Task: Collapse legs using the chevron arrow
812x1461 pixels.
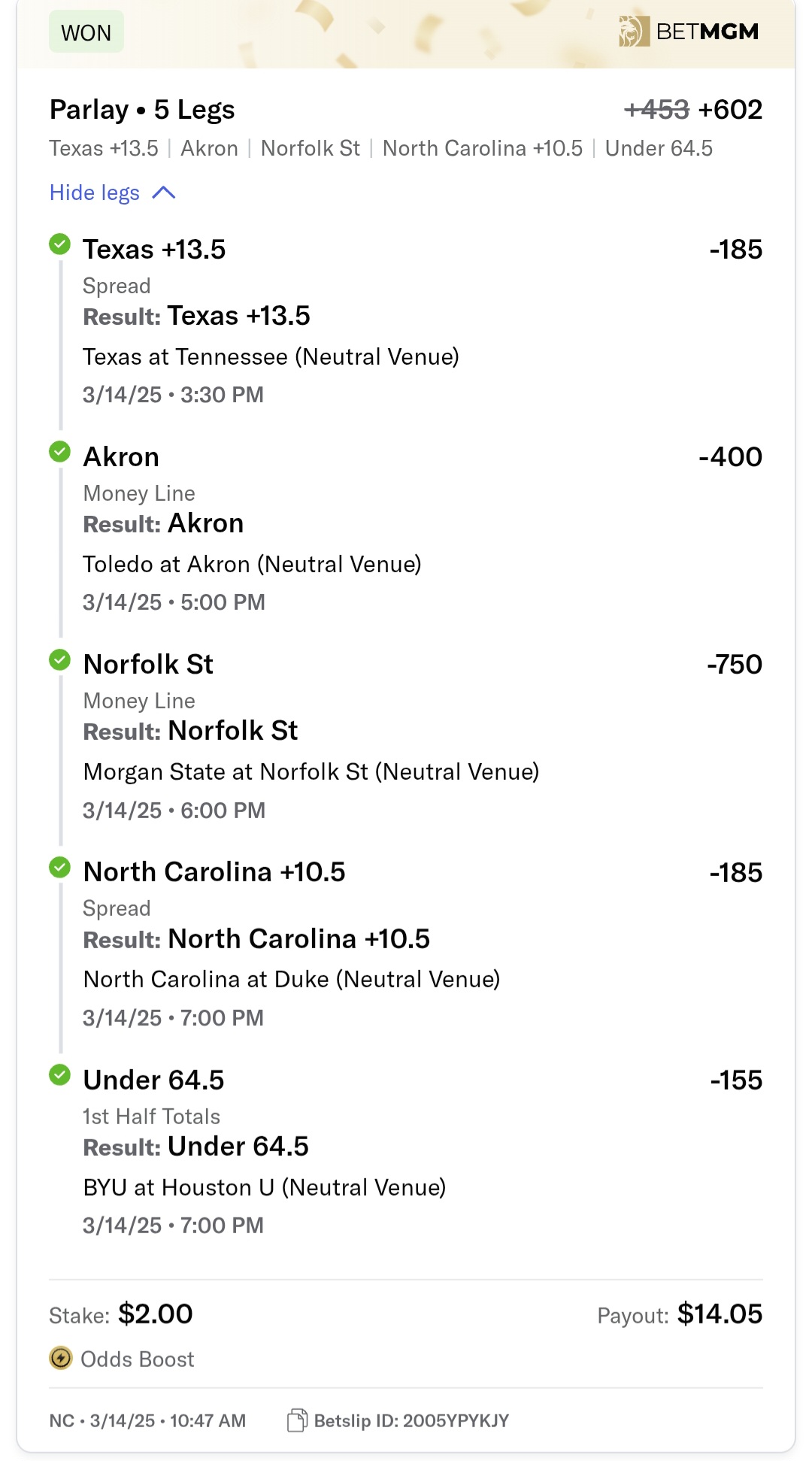Action: pyautogui.click(x=164, y=193)
